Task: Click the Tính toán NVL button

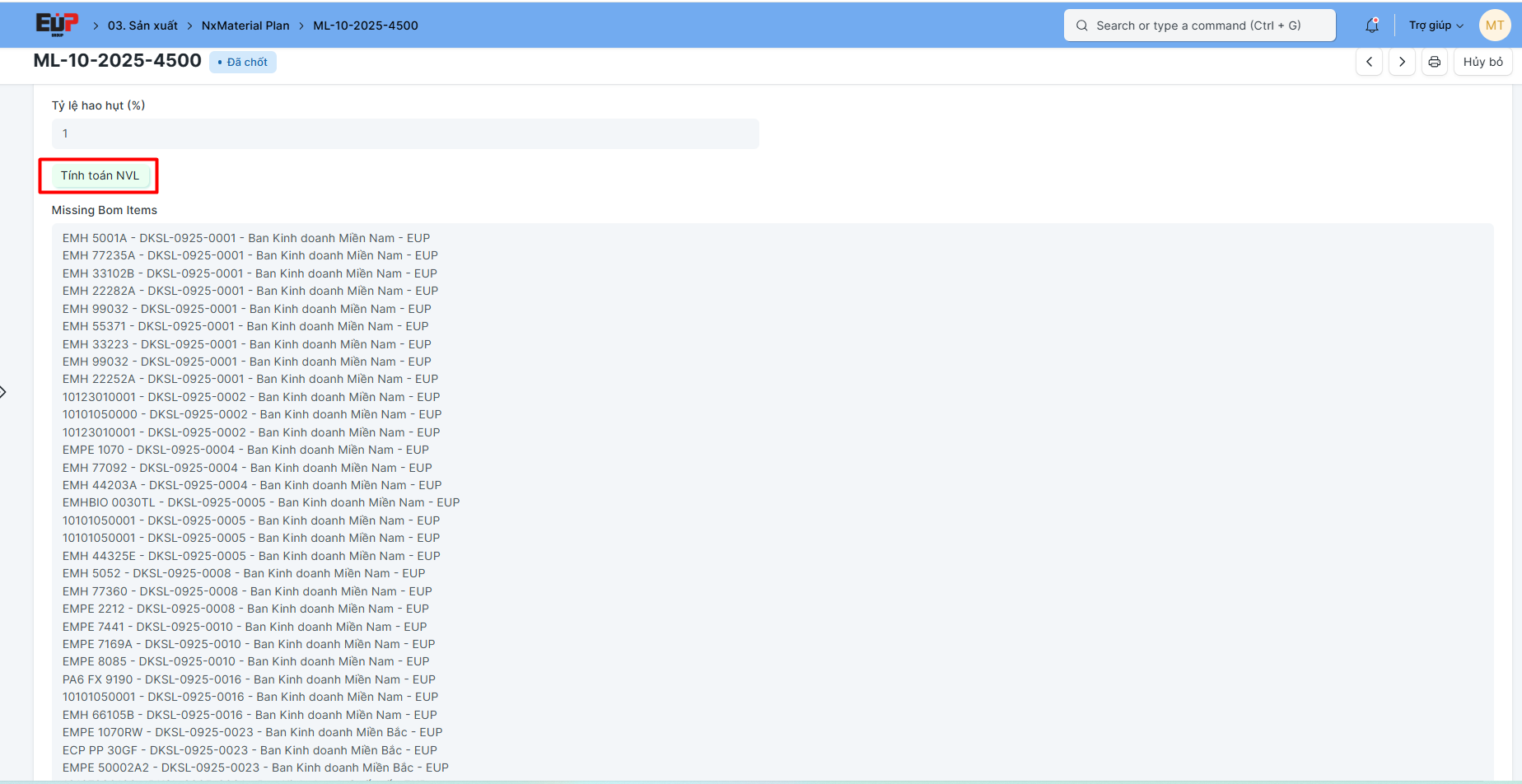Action: (100, 175)
